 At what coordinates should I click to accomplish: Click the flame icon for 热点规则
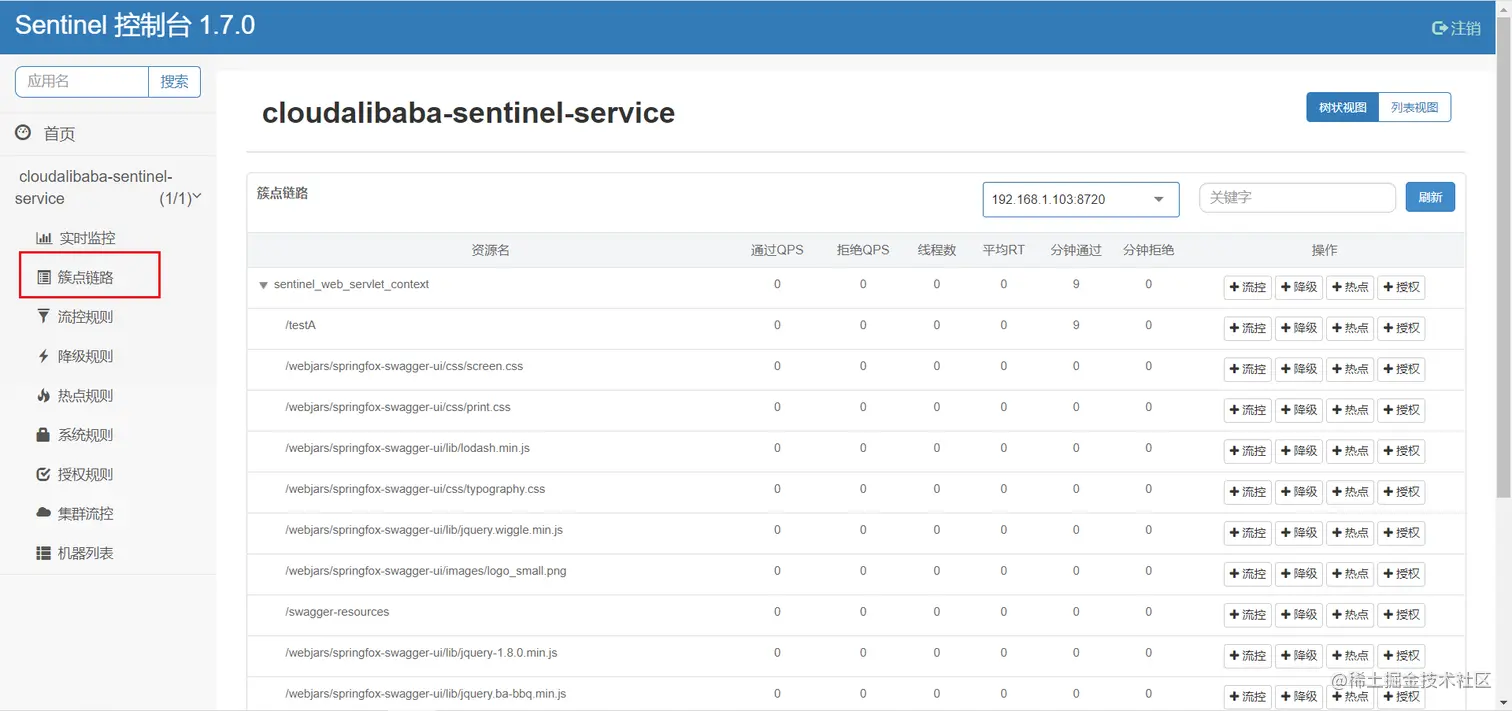tap(43, 396)
